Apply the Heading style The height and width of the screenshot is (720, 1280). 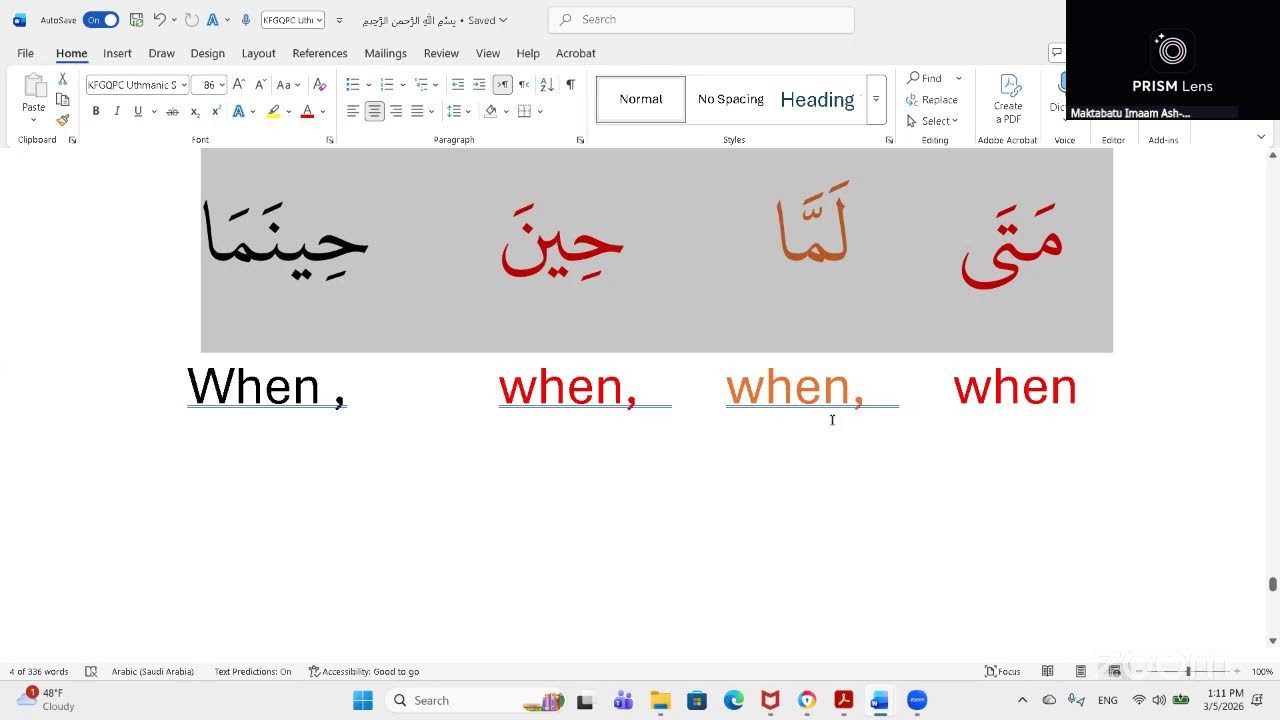pyautogui.click(x=818, y=99)
